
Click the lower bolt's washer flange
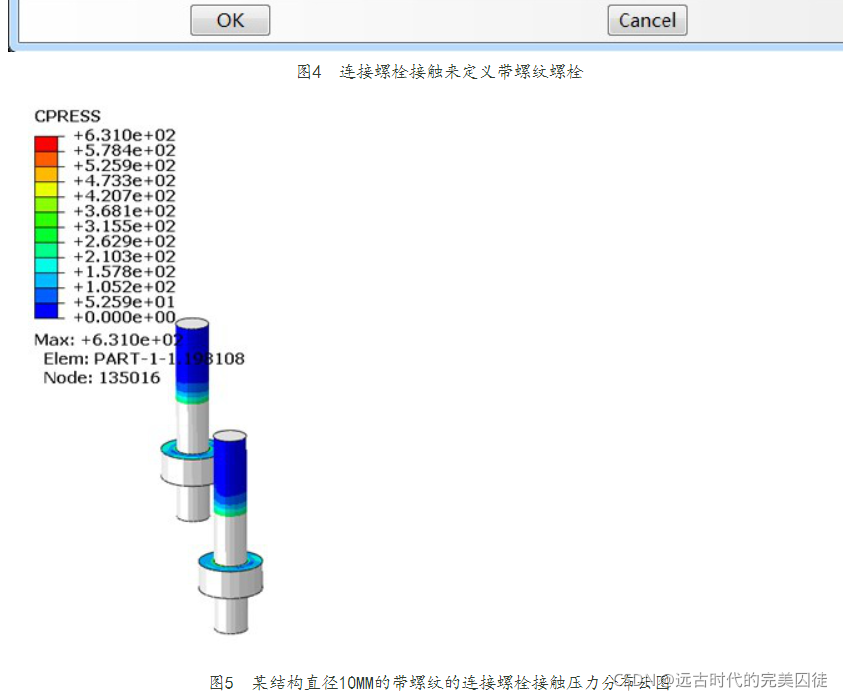(231, 575)
